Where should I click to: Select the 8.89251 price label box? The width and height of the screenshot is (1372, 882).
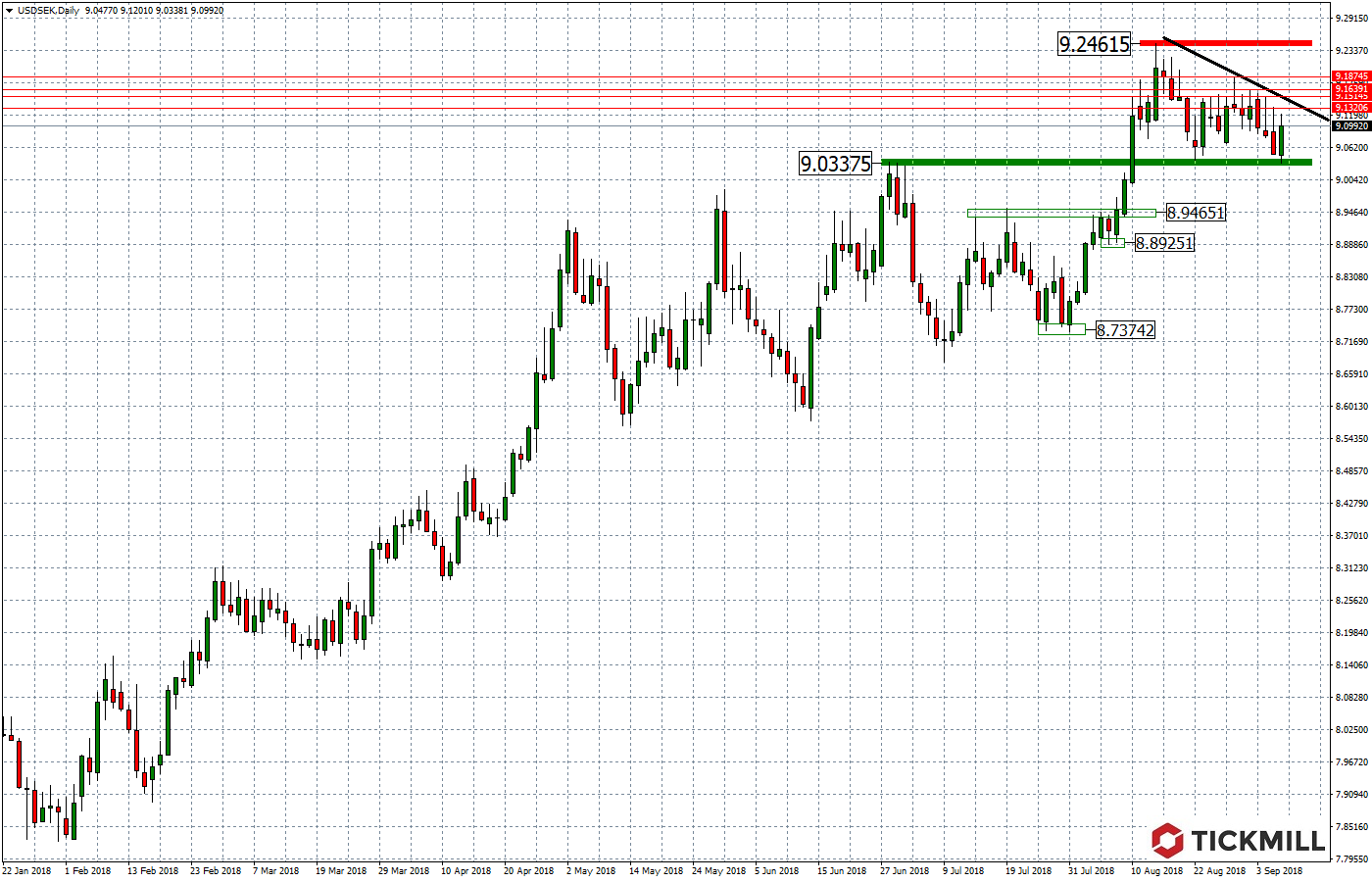tap(1165, 243)
